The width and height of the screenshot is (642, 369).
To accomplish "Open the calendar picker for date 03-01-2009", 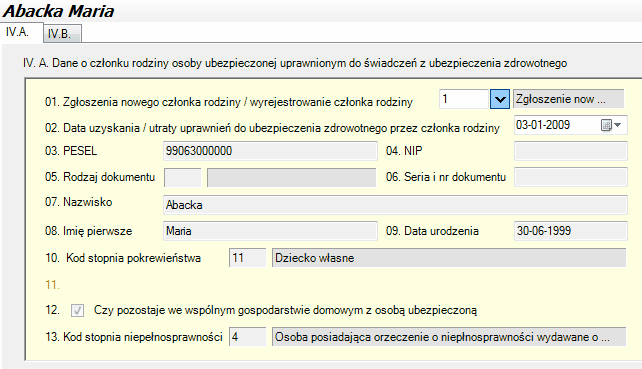I will pyautogui.click(x=611, y=125).
